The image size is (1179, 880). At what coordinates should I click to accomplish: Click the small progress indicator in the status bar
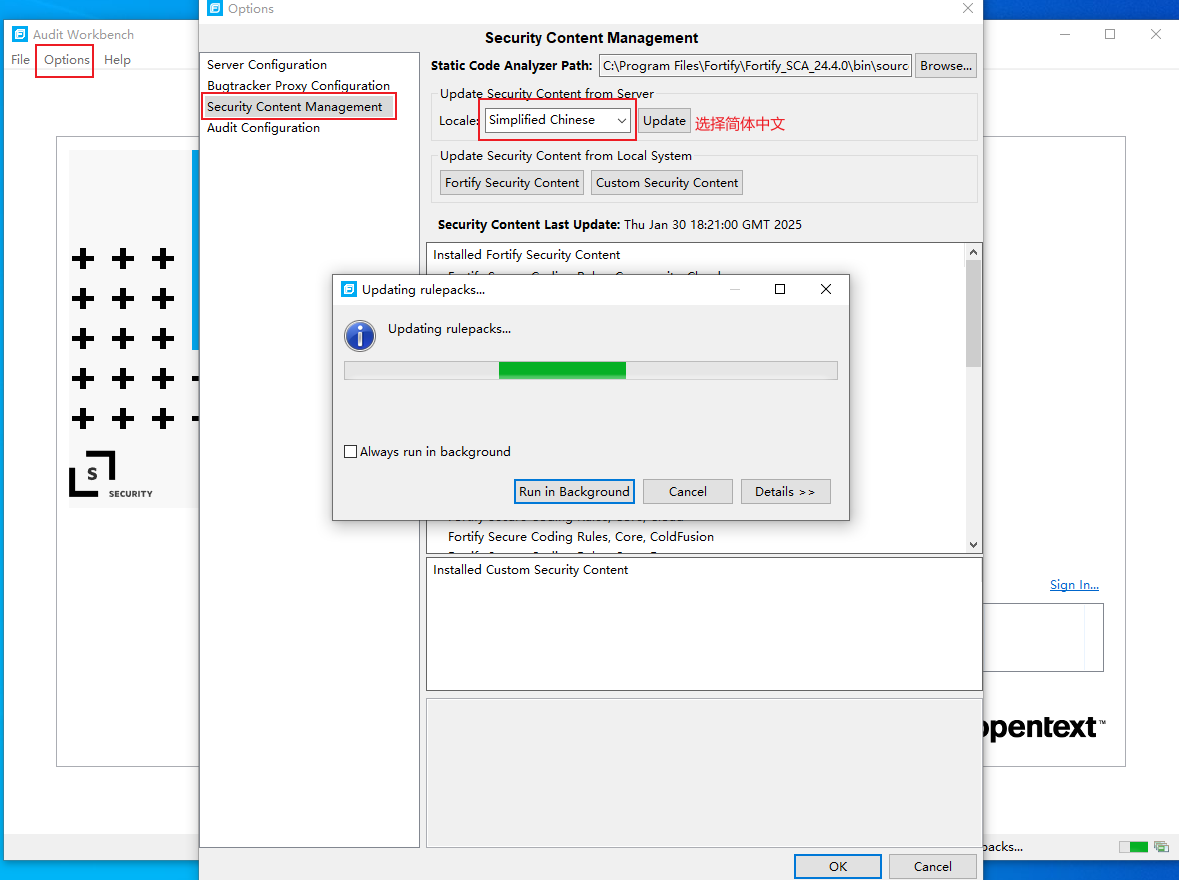(x=1134, y=847)
